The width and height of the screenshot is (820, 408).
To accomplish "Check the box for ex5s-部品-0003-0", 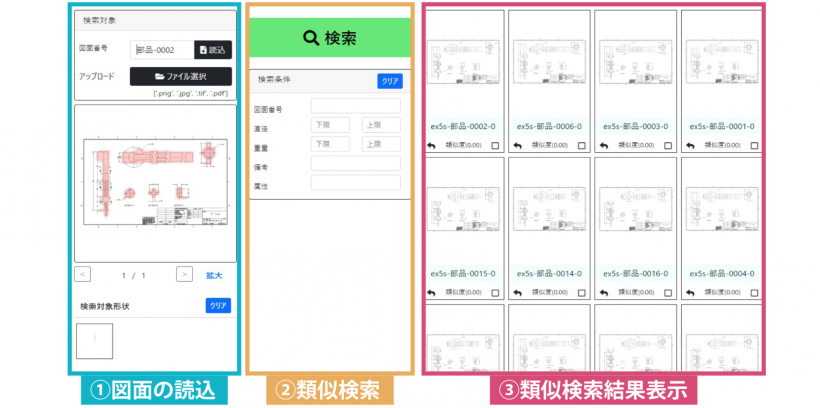I will coord(668,146).
